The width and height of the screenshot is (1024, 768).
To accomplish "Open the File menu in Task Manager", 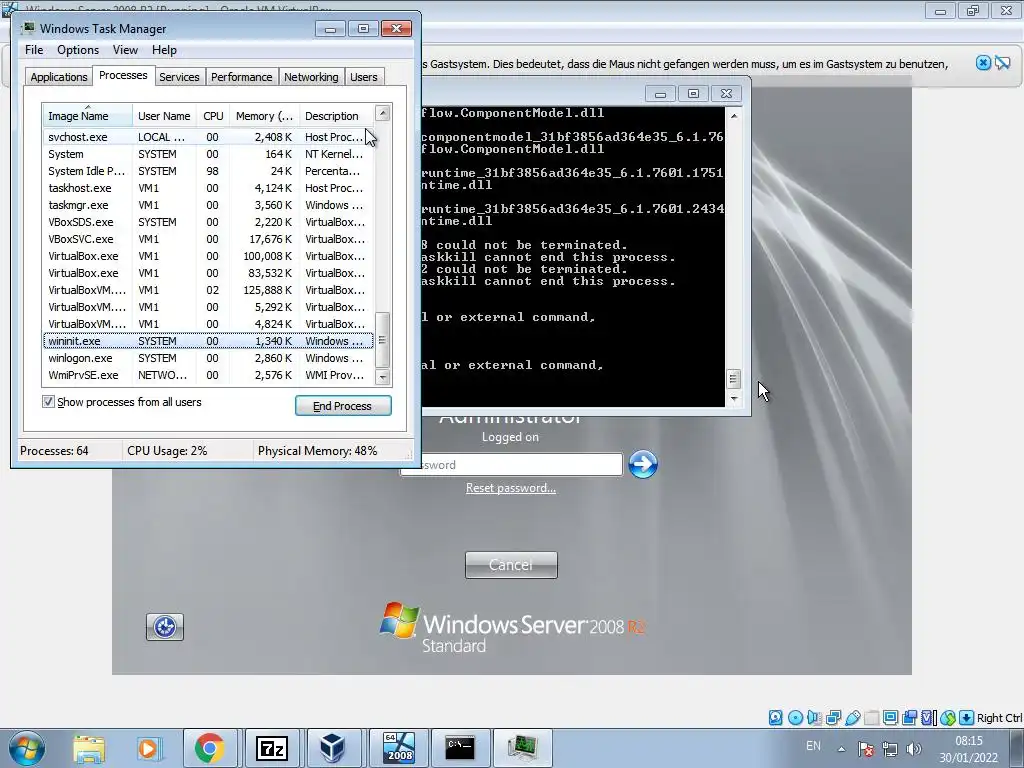I will tap(34, 50).
